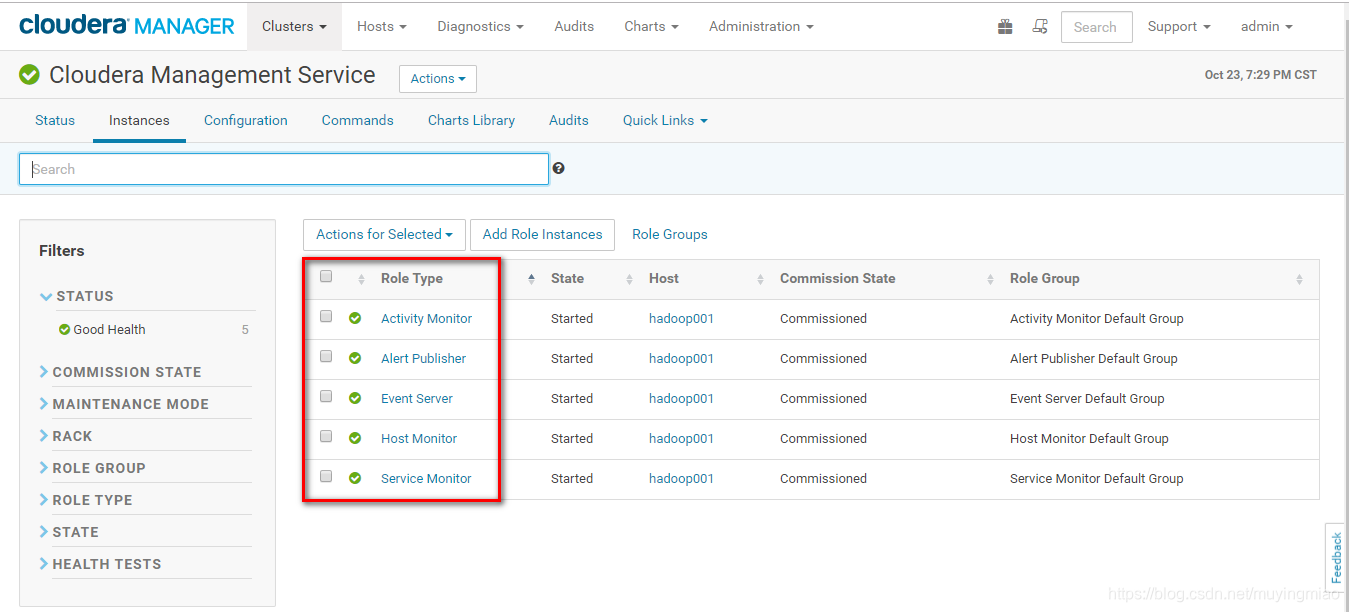1349x612 pixels.
Task: Click Host Monitor green health icon
Action: (355, 438)
